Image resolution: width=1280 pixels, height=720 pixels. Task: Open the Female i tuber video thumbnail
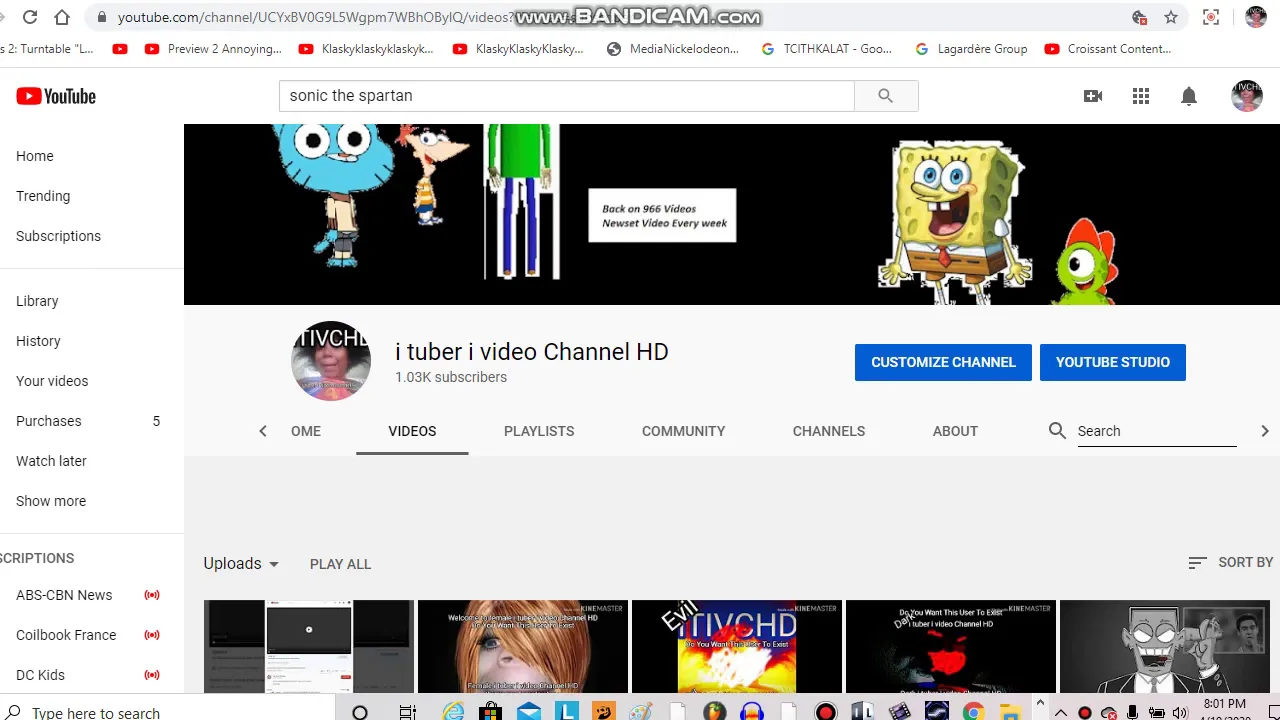[x=523, y=646]
